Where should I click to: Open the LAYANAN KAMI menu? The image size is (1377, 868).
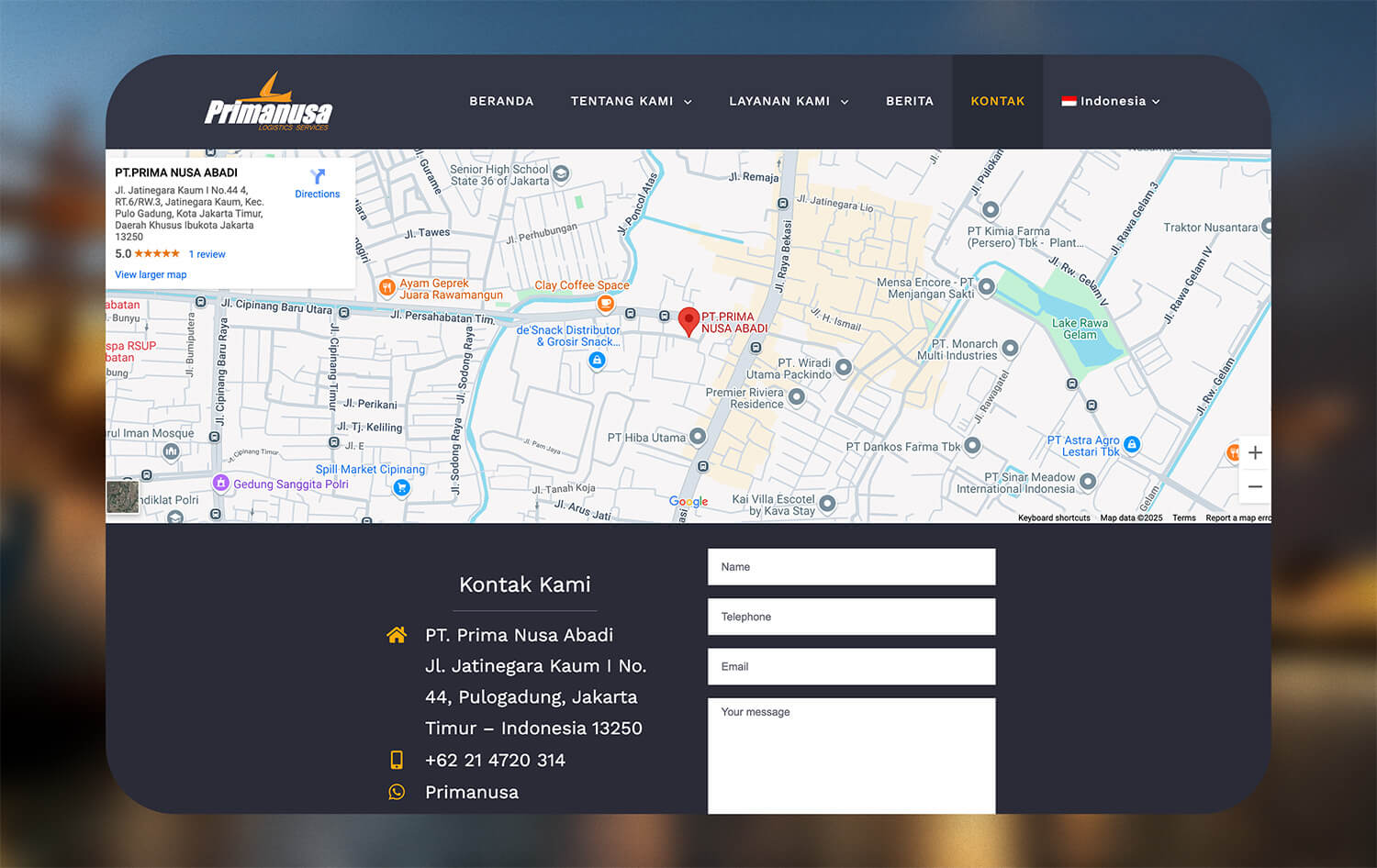click(779, 101)
